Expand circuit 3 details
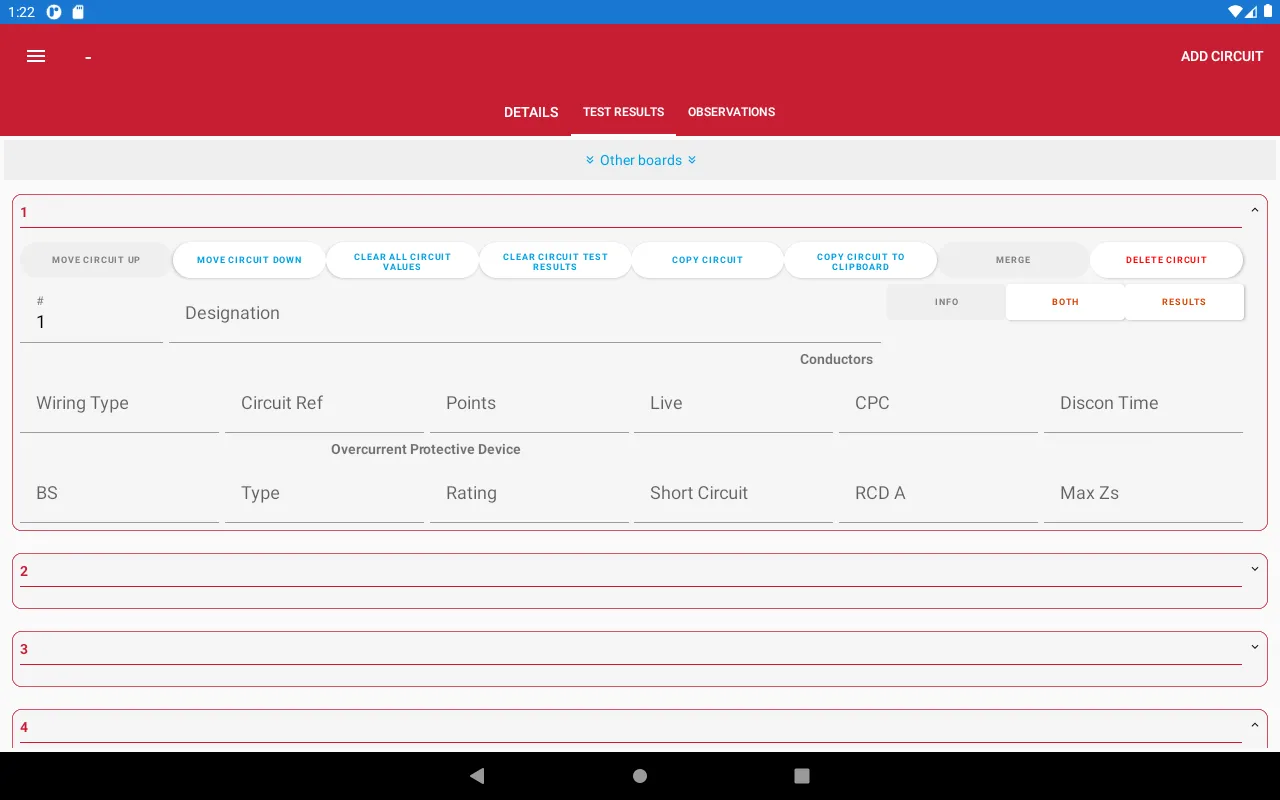This screenshot has width=1280, height=800. [x=1255, y=646]
